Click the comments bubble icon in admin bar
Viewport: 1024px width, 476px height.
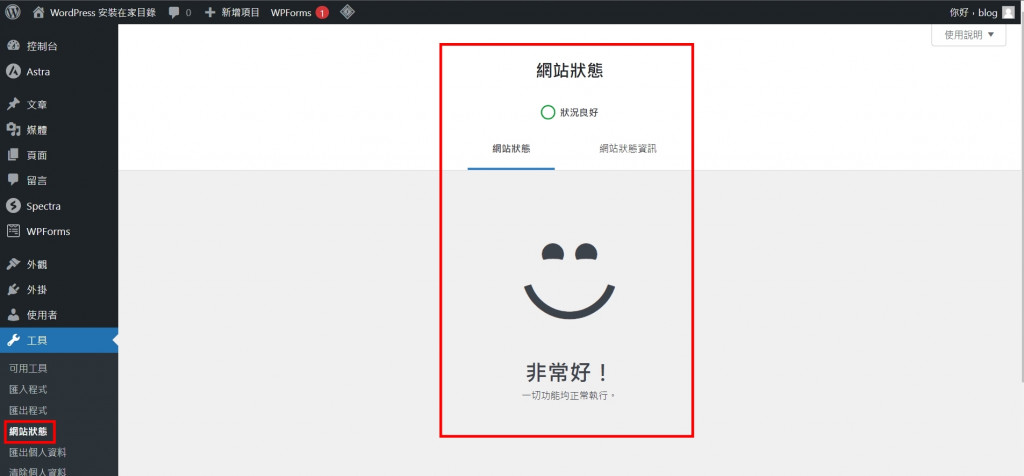[x=174, y=12]
